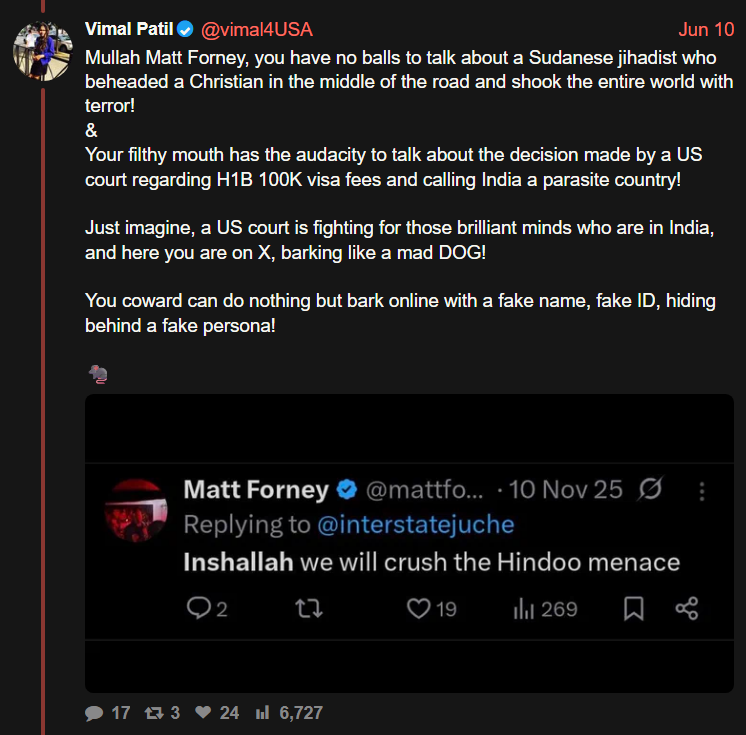Open the Vimal Patil display name
The image size is (746, 735).
point(129,29)
